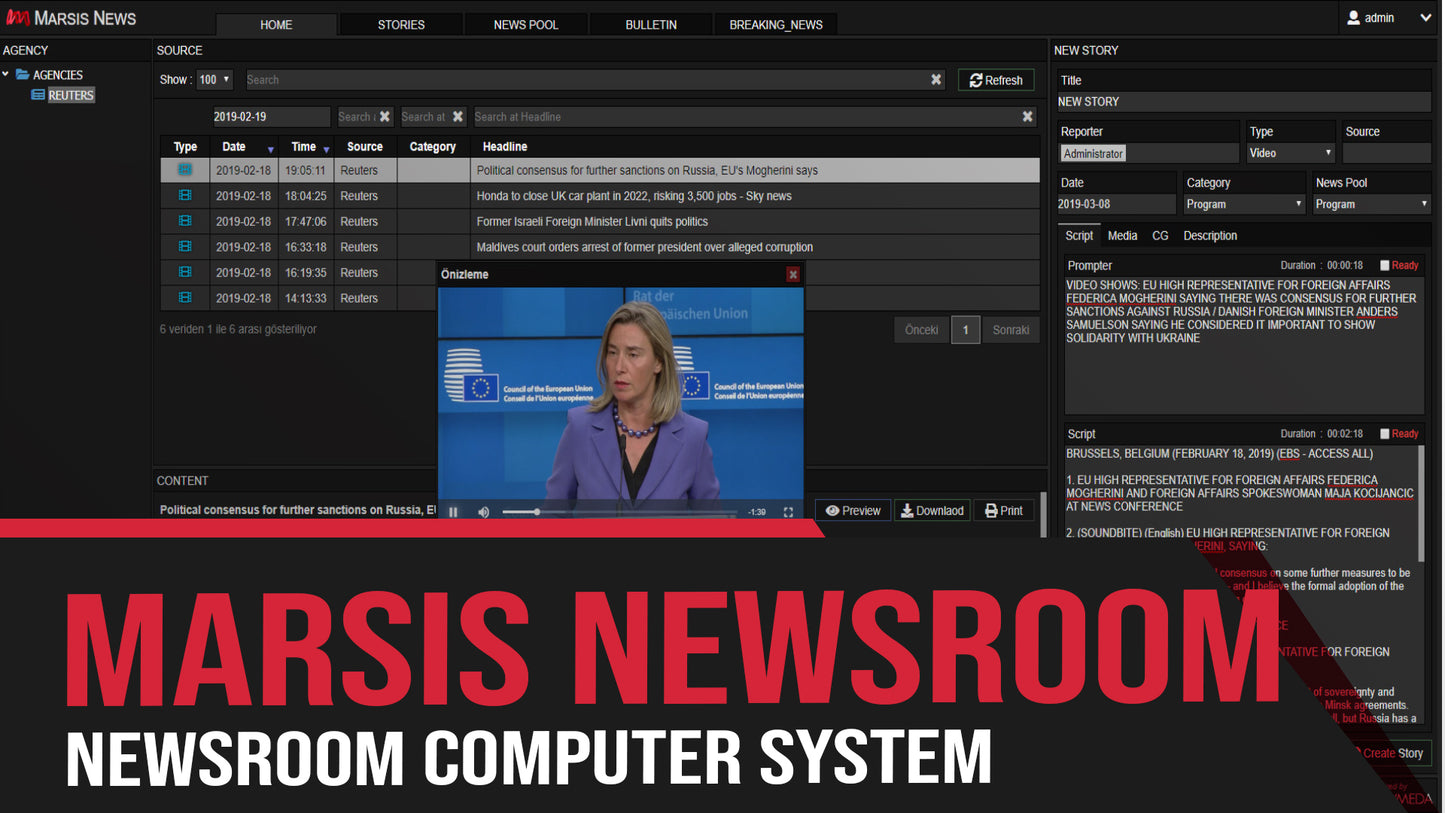Open the Media tab in the story panel
This screenshot has width=1445, height=813.
1122,235
